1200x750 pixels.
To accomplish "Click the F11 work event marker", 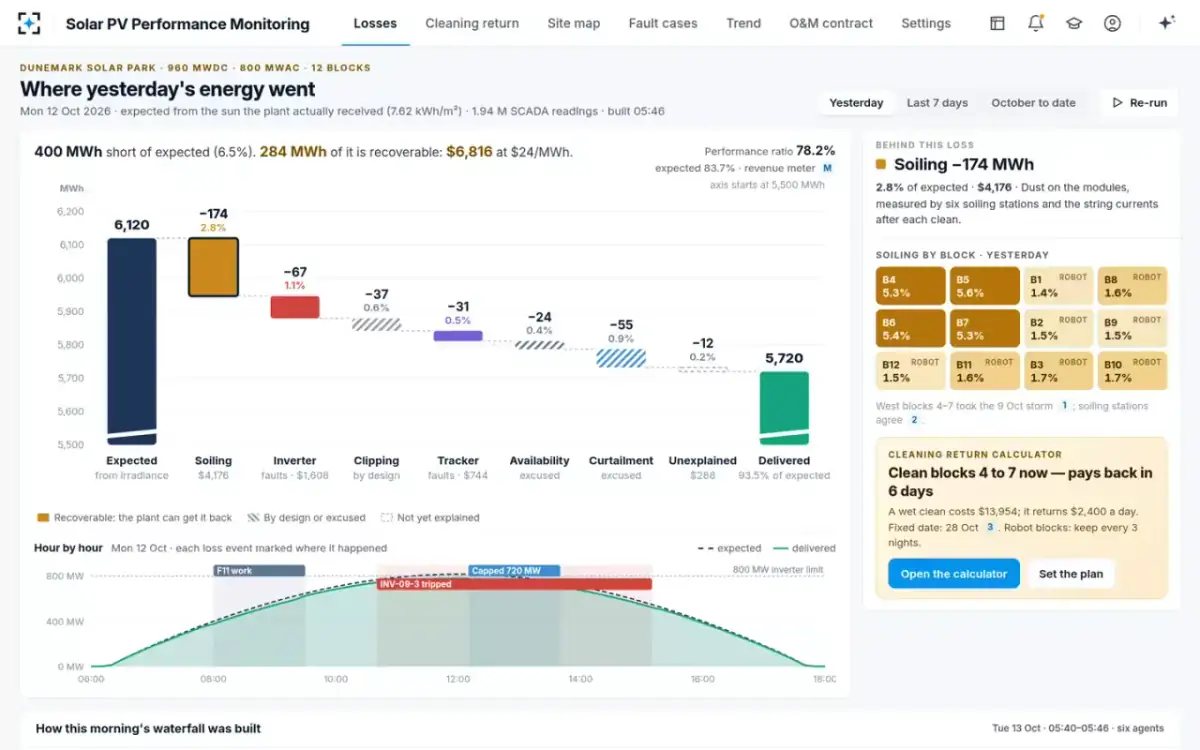I will coord(259,571).
